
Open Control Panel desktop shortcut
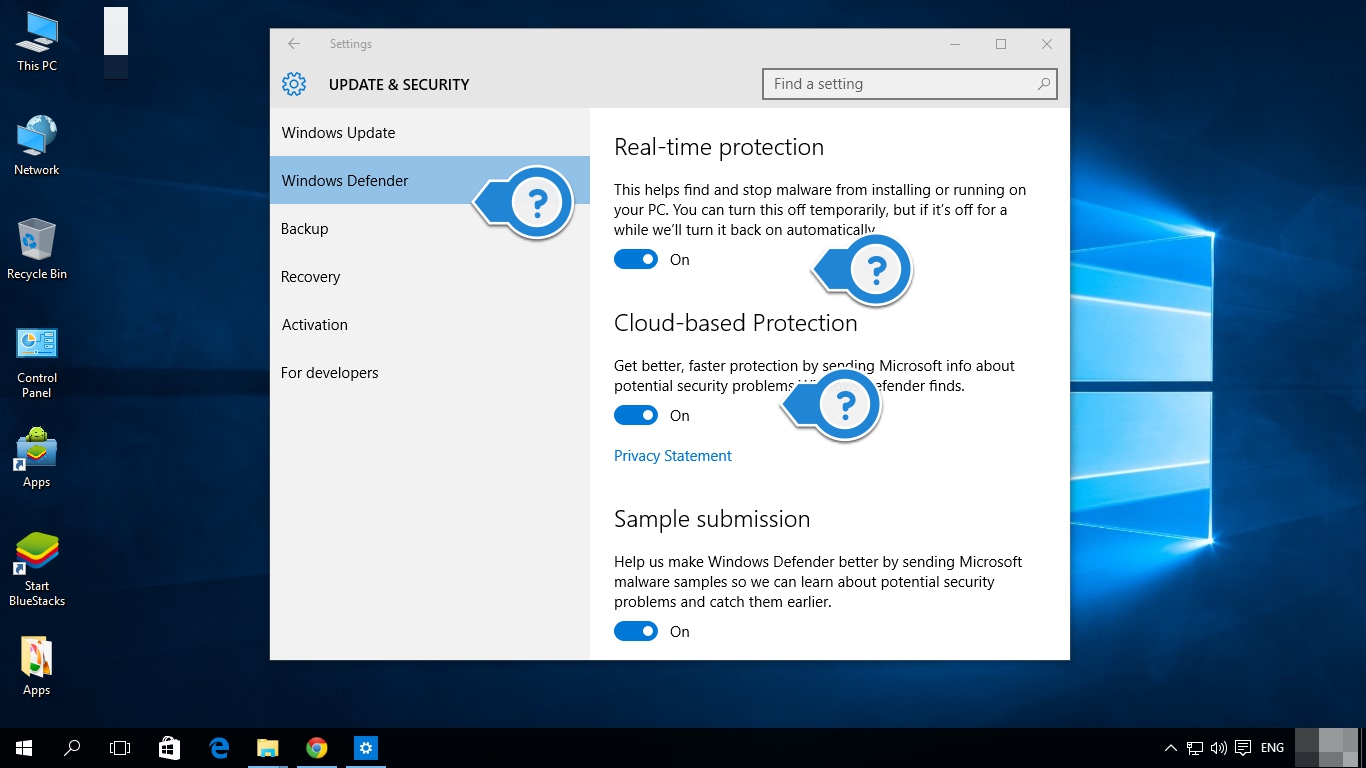tap(37, 362)
